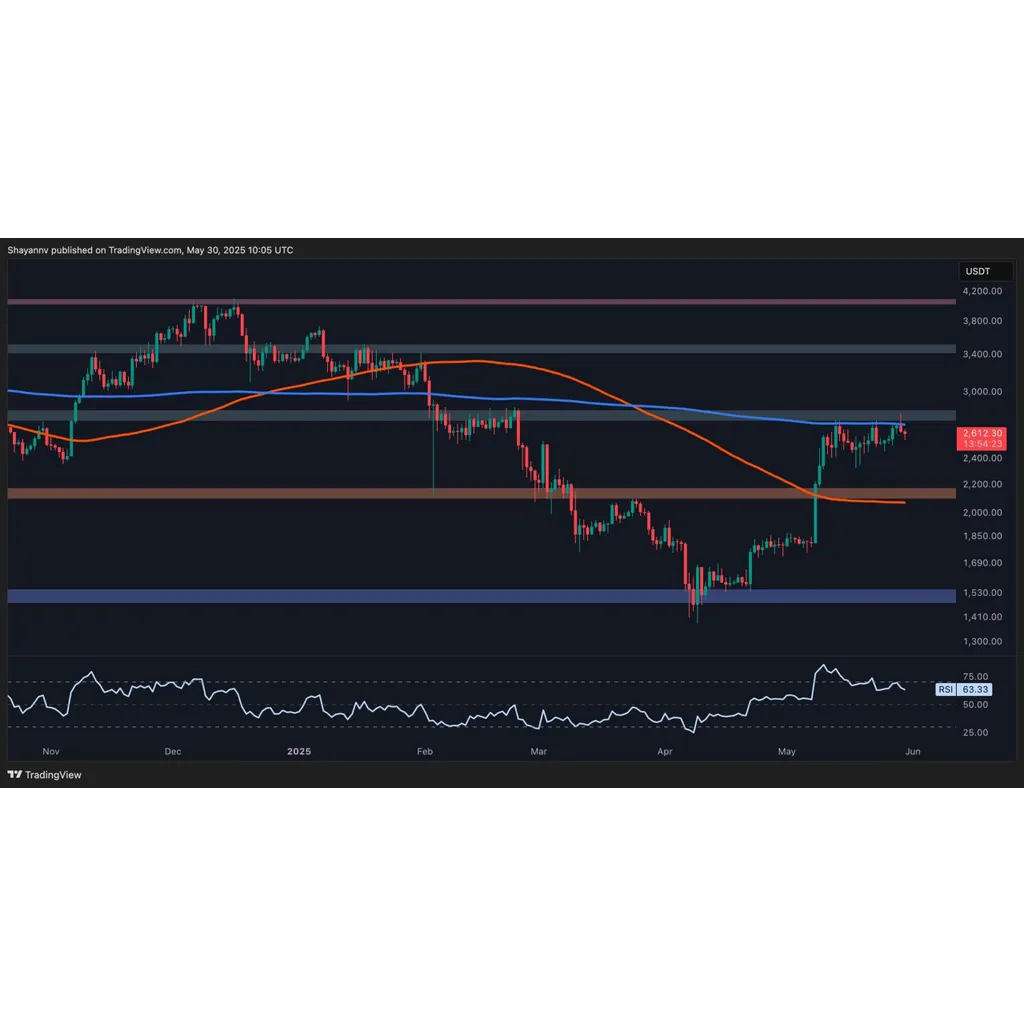The height and width of the screenshot is (1024, 1024).
Task: Click the Nov label on time axis
Action: click(x=51, y=752)
